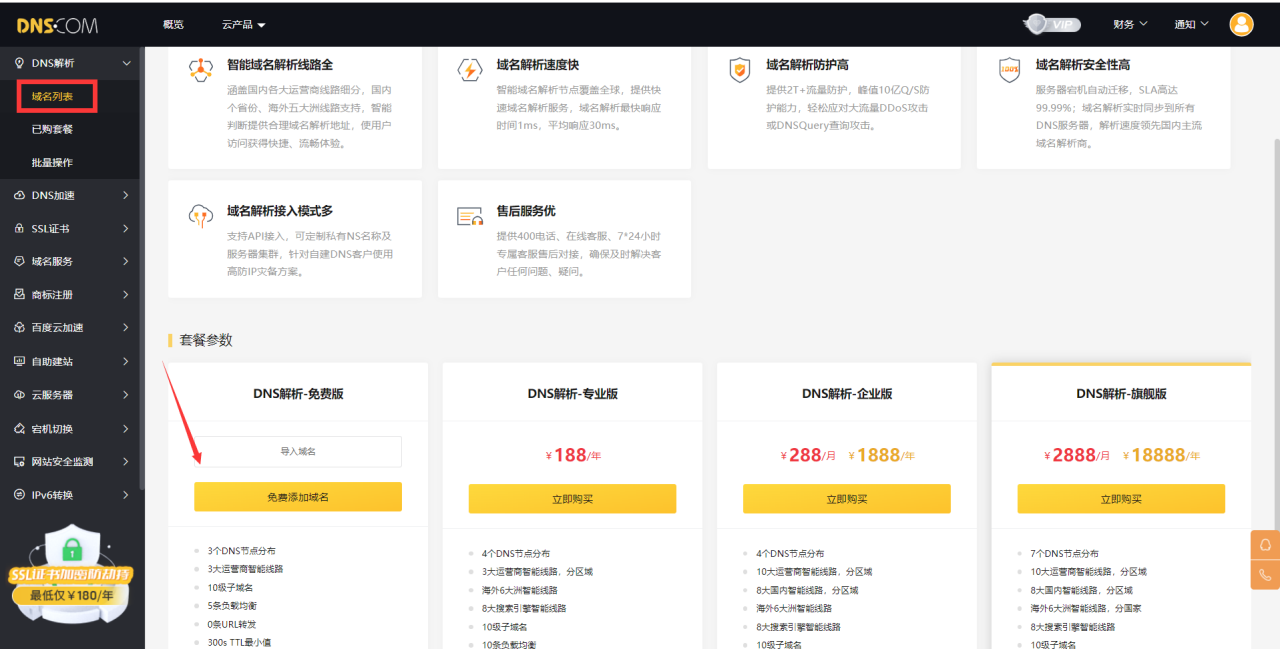The height and width of the screenshot is (649, 1280).
Task: Click the 导入域名 input field
Action: [298, 452]
